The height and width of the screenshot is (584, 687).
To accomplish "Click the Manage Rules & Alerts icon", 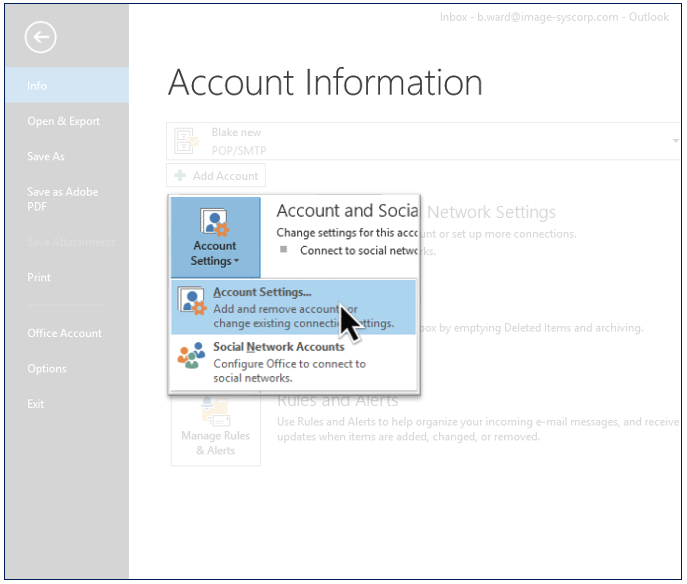I will [x=215, y=411].
